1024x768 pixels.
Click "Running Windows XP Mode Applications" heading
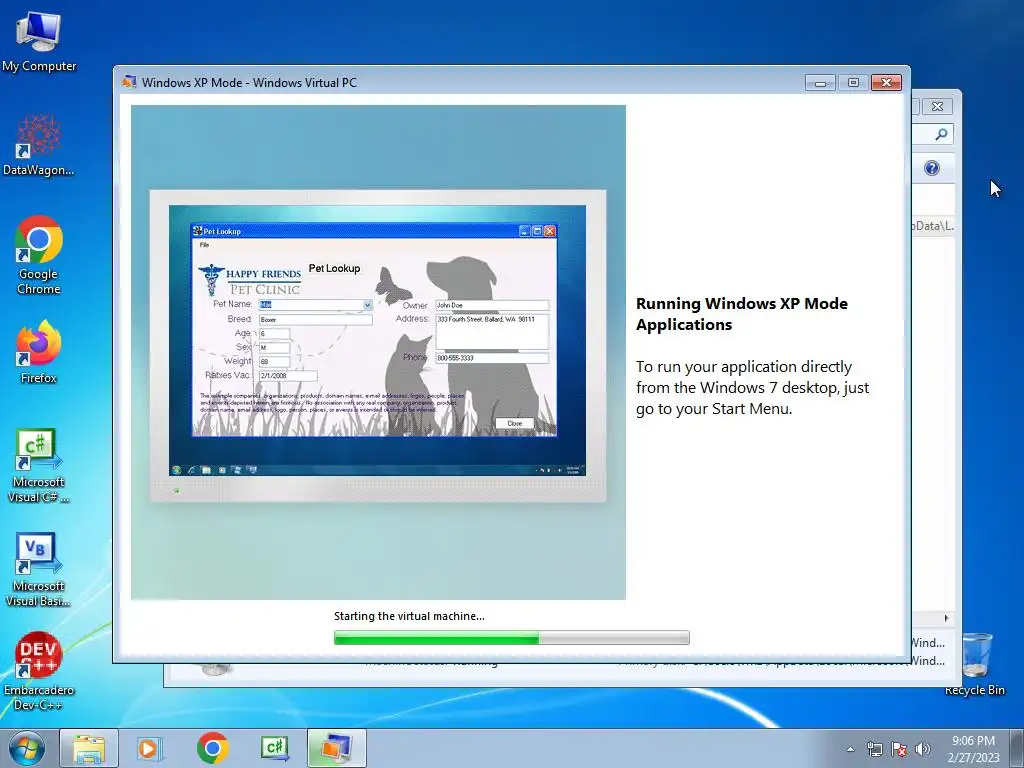coord(742,314)
